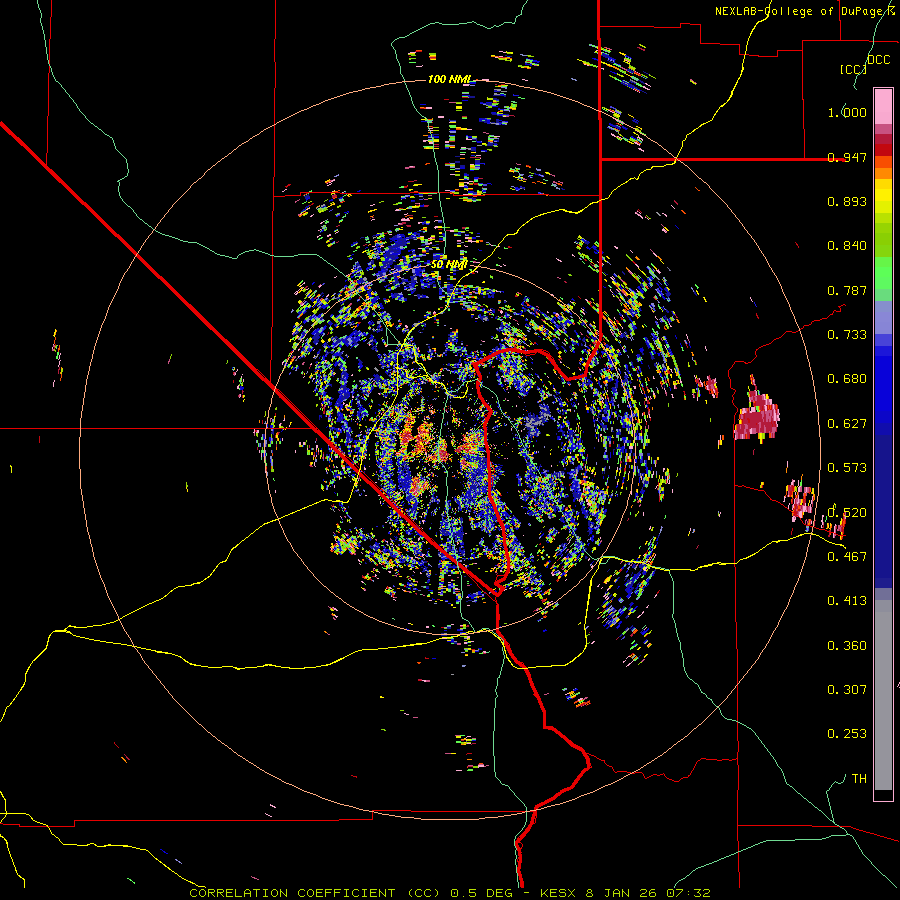
Task: Pick the light pink top color bar segment
Action: 883,106
